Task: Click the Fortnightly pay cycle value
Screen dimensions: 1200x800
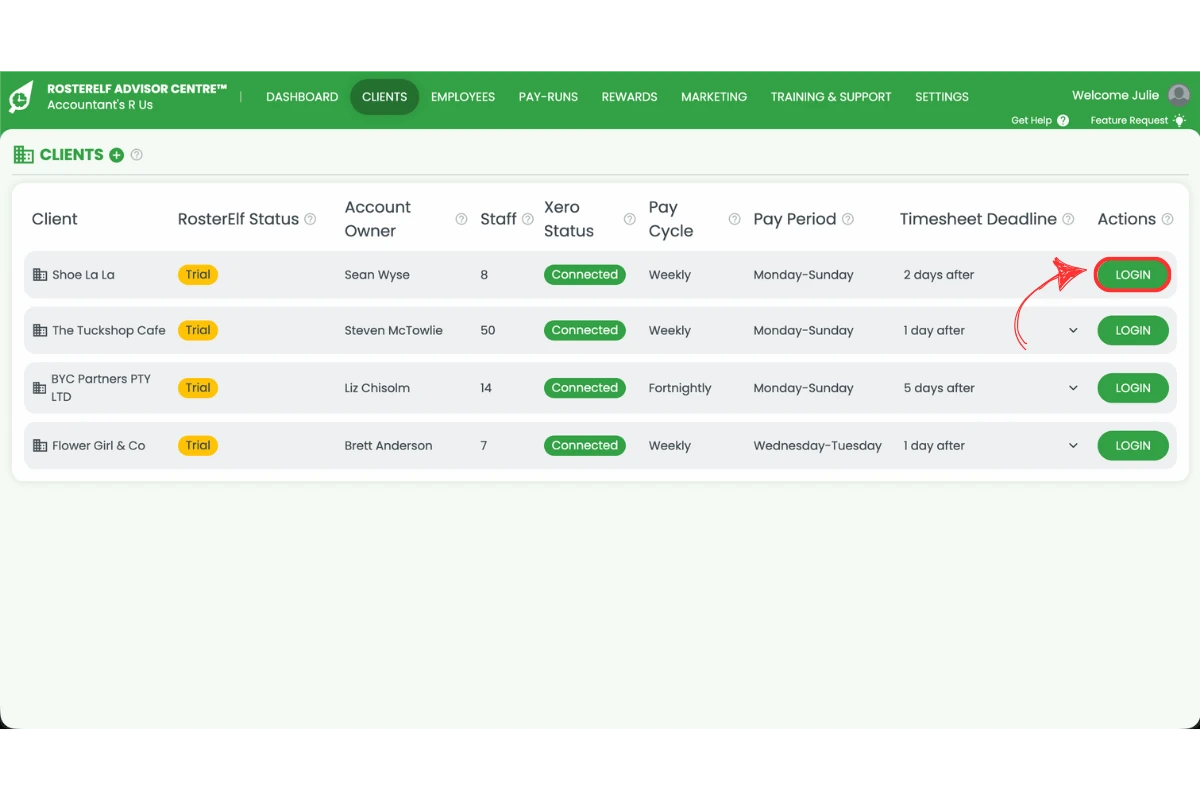Action: pyautogui.click(x=680, y=388)
